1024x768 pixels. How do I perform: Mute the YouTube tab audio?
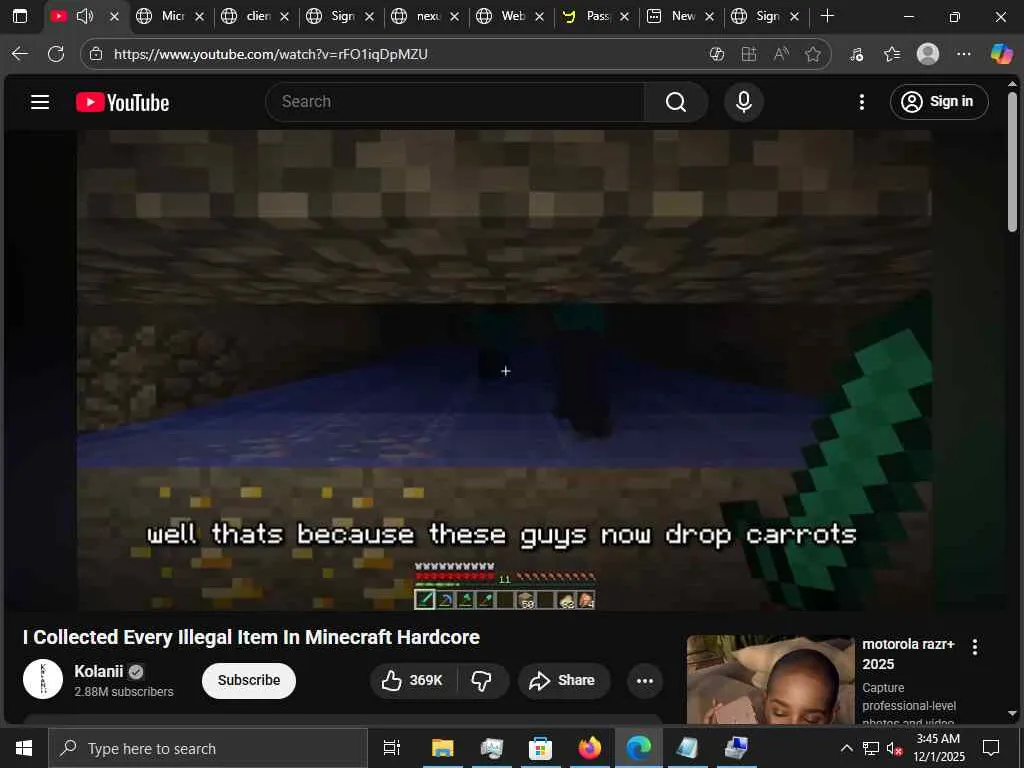coord(85,16)
